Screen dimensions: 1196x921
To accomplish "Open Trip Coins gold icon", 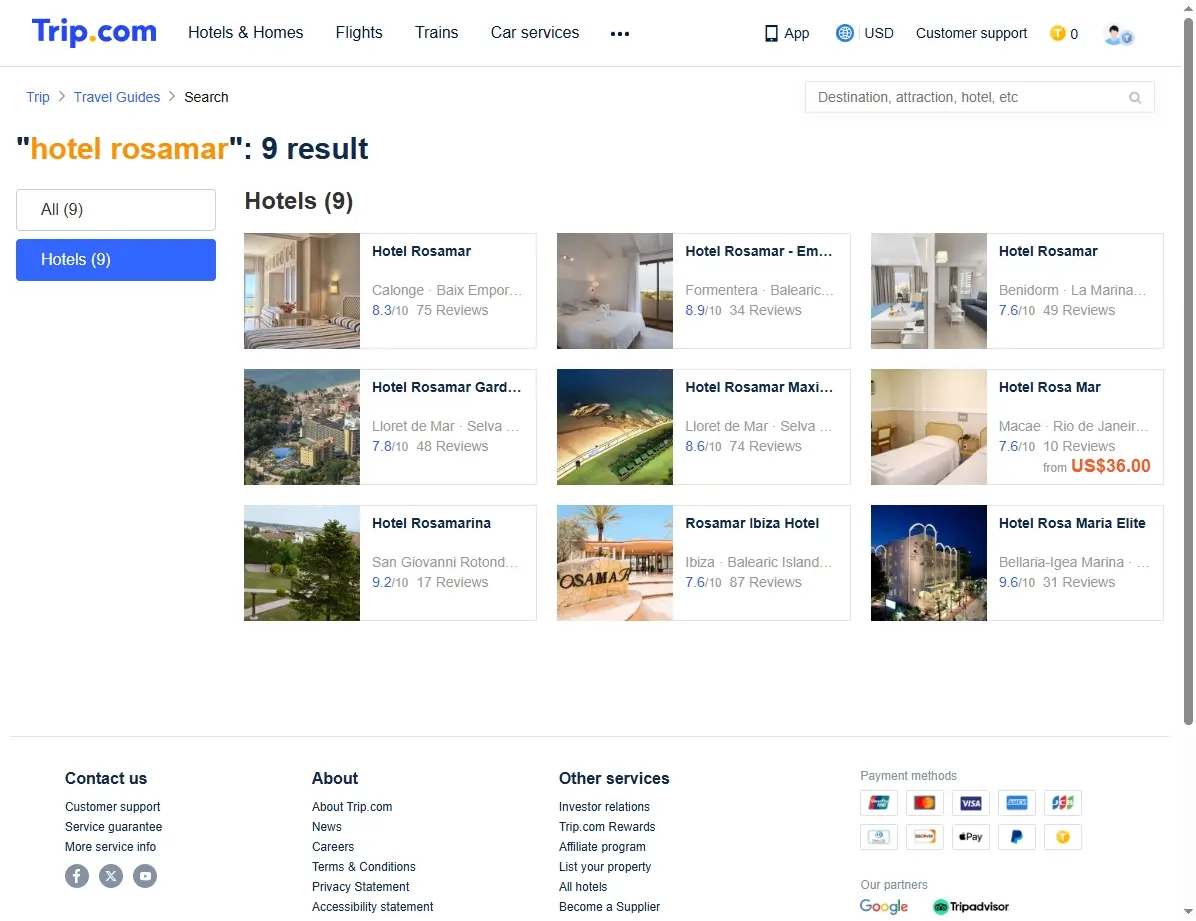I will 1057,34.
